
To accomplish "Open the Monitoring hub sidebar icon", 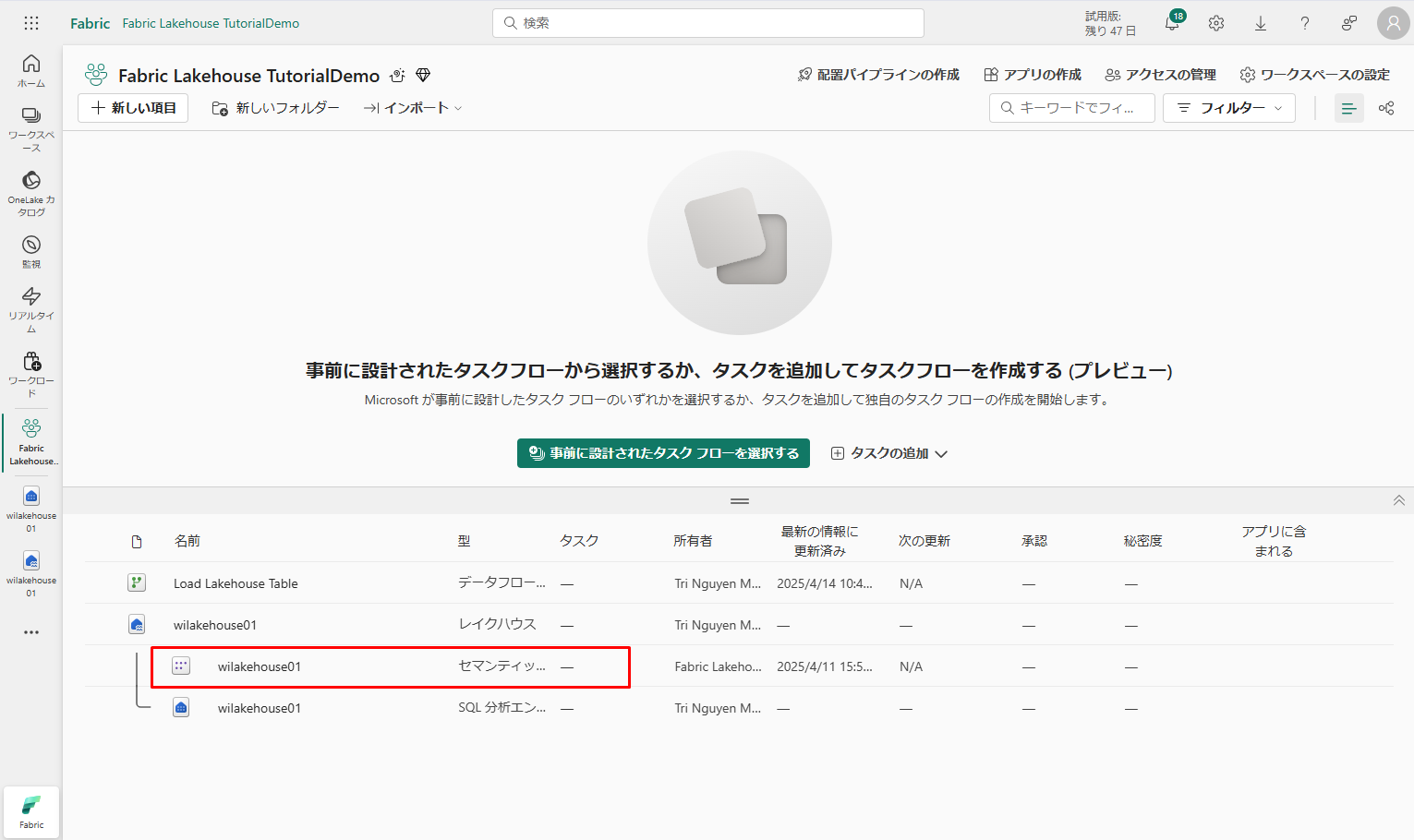I will coord(31,250).
